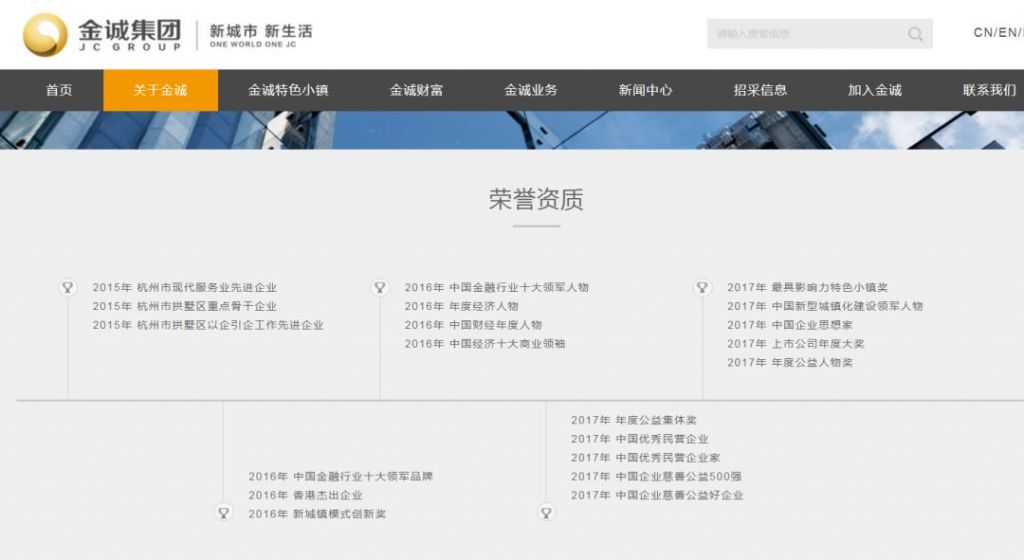The image size is (1024, 560).
Task: Click trophy icon beside 2016 新城镇模式创新奖
Action: click(224, 513)
